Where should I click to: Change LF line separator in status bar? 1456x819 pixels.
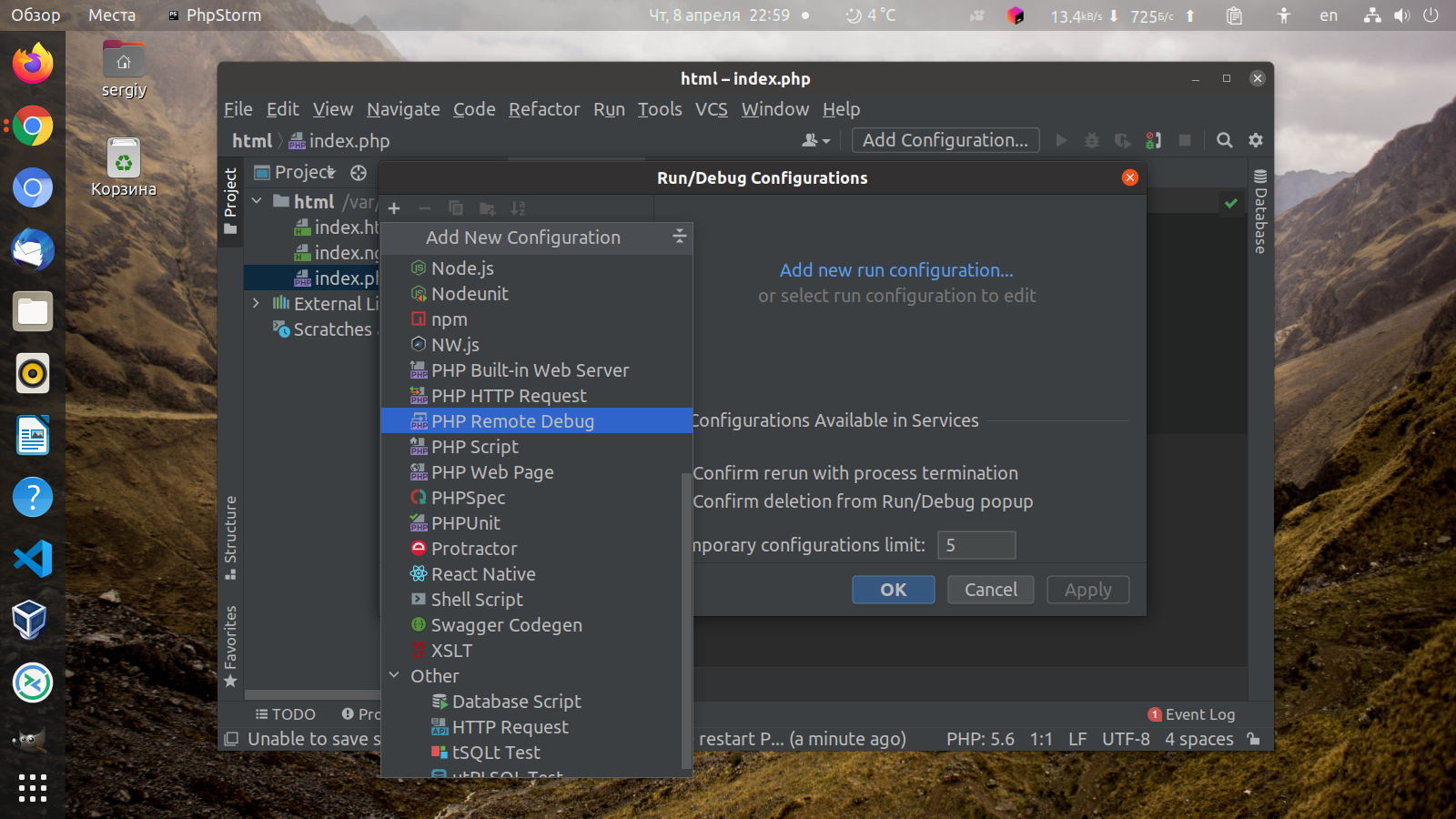(1077, 739)
